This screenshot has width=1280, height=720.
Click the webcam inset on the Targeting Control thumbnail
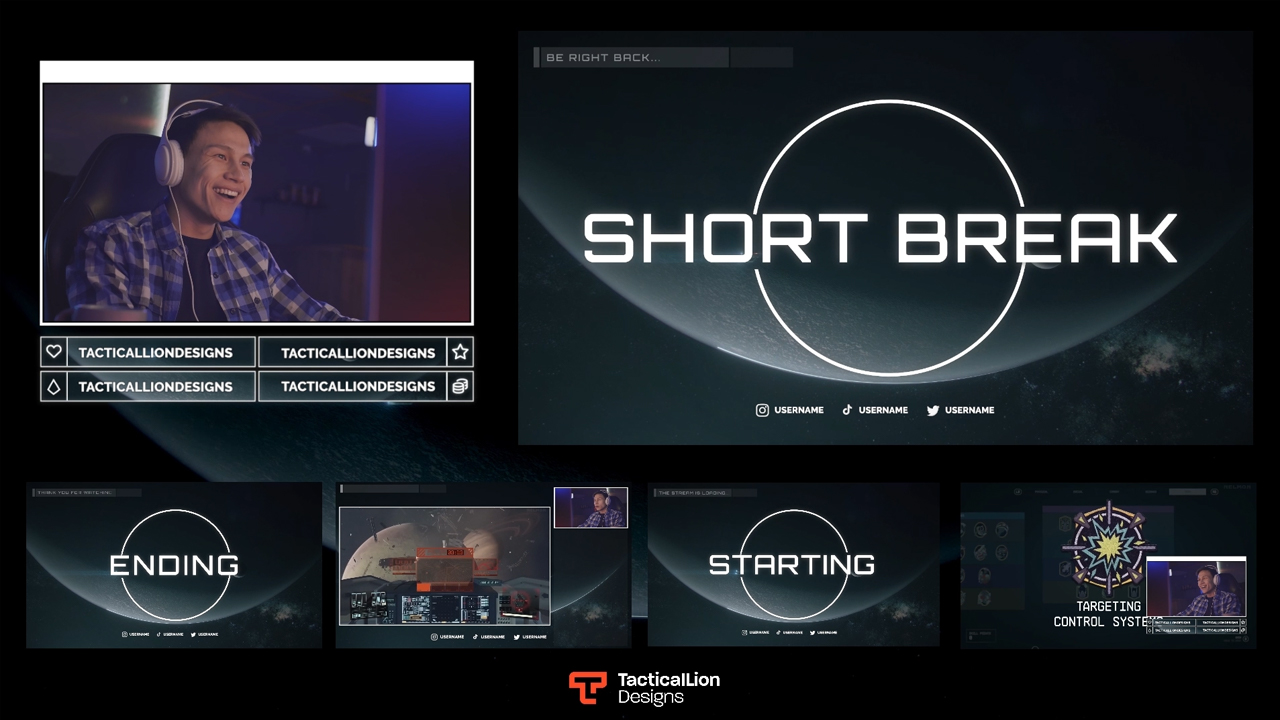coord(1196,588)
